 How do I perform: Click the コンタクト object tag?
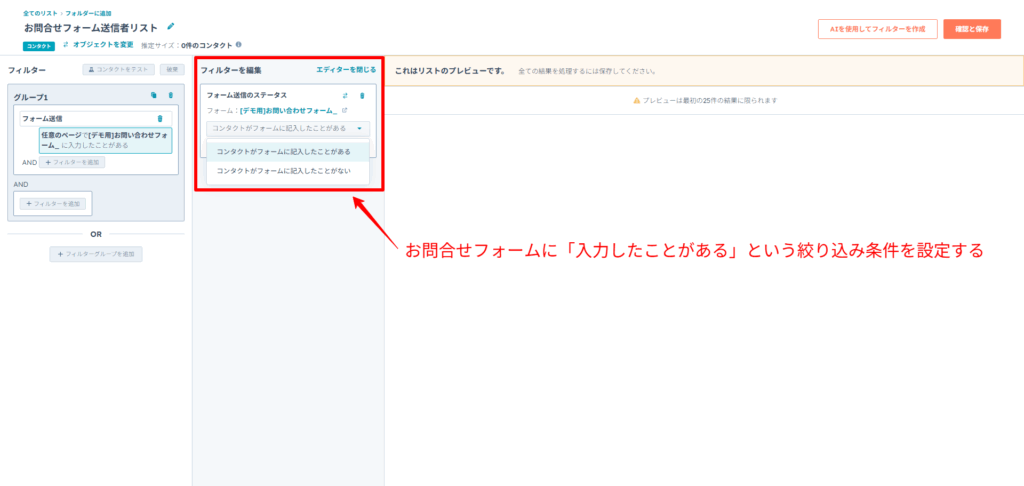pyautogui.click(x=39, y=46)
